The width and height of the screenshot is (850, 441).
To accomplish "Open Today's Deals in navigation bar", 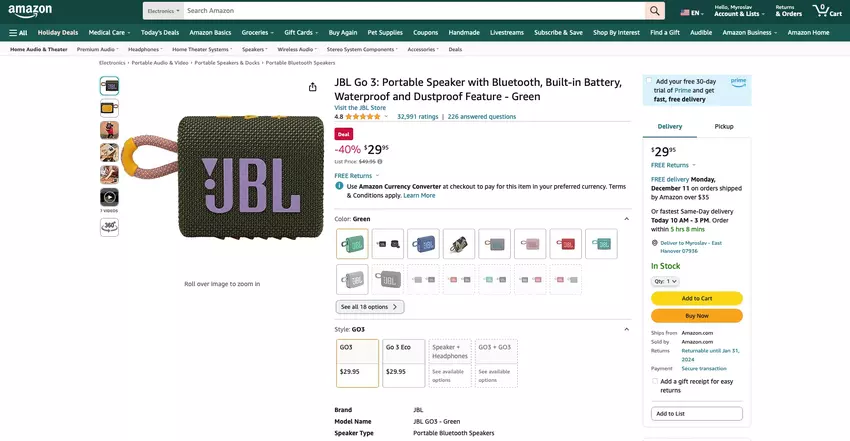I will pyautogui.click(x=158, y=32).
